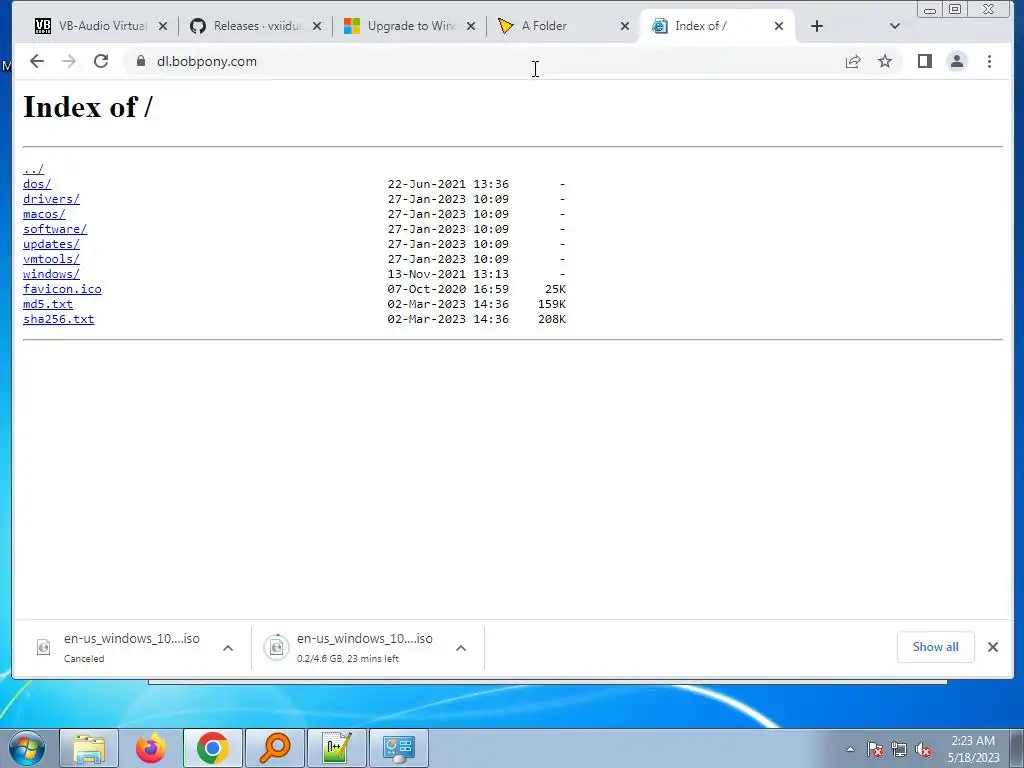Bookmark this page with the star icon
The height and width of the screenshot is (768, 1024).
(x=885, y=61)
